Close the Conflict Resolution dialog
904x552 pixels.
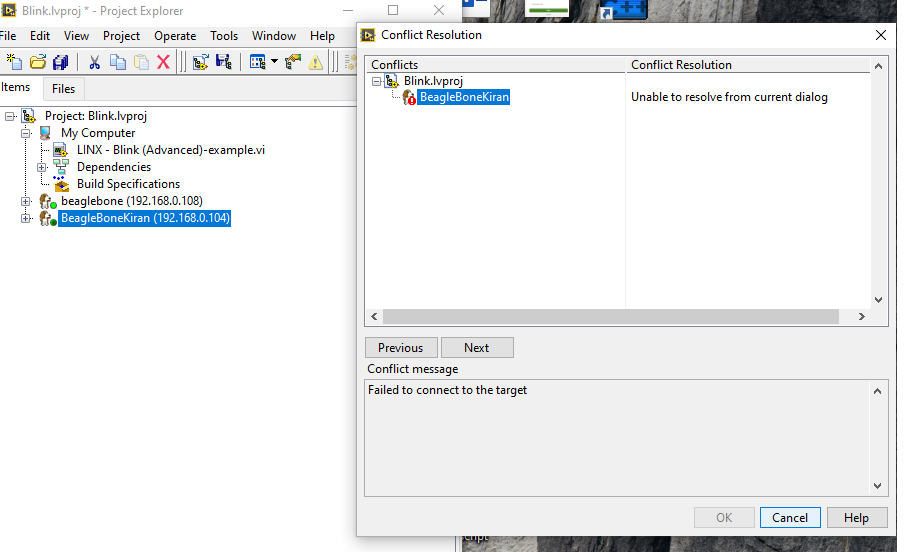pos(881,35)
